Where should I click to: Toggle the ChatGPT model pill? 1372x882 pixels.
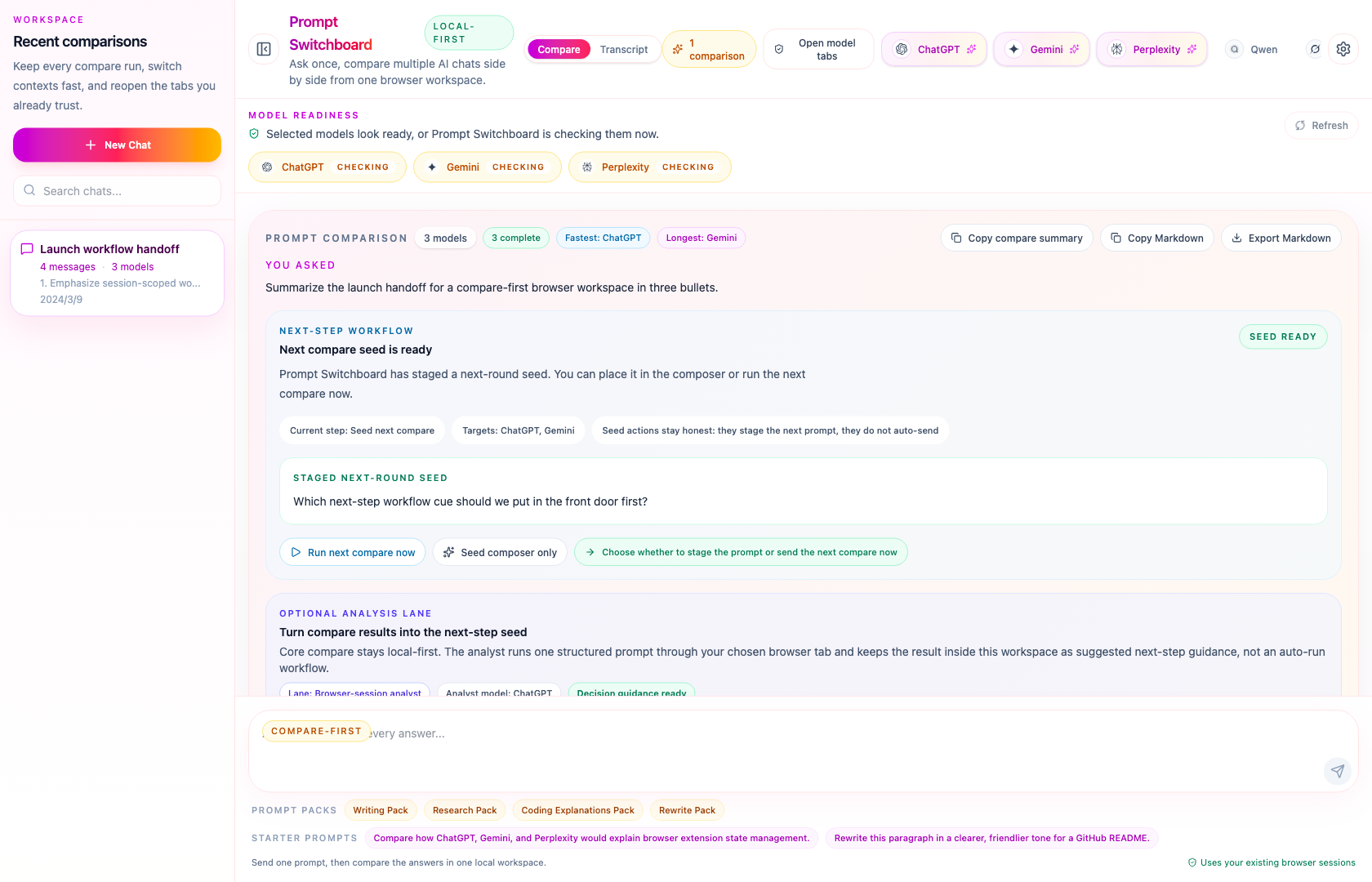[933, 49]
